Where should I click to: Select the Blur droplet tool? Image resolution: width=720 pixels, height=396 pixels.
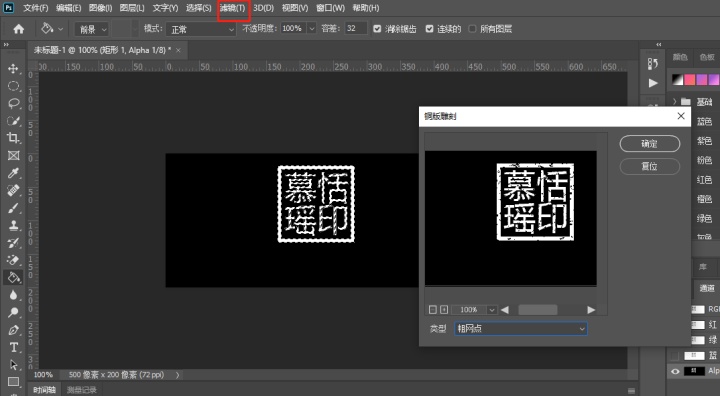(13, 295)
